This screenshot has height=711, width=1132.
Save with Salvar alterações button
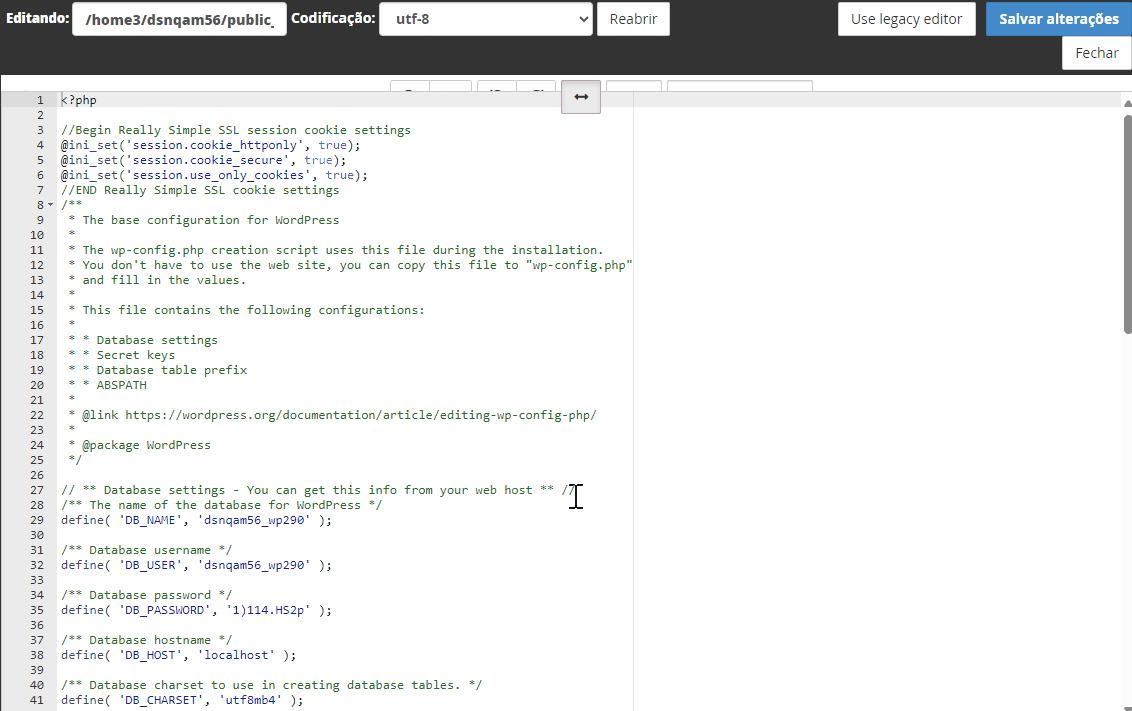[x=1058, y=19]
